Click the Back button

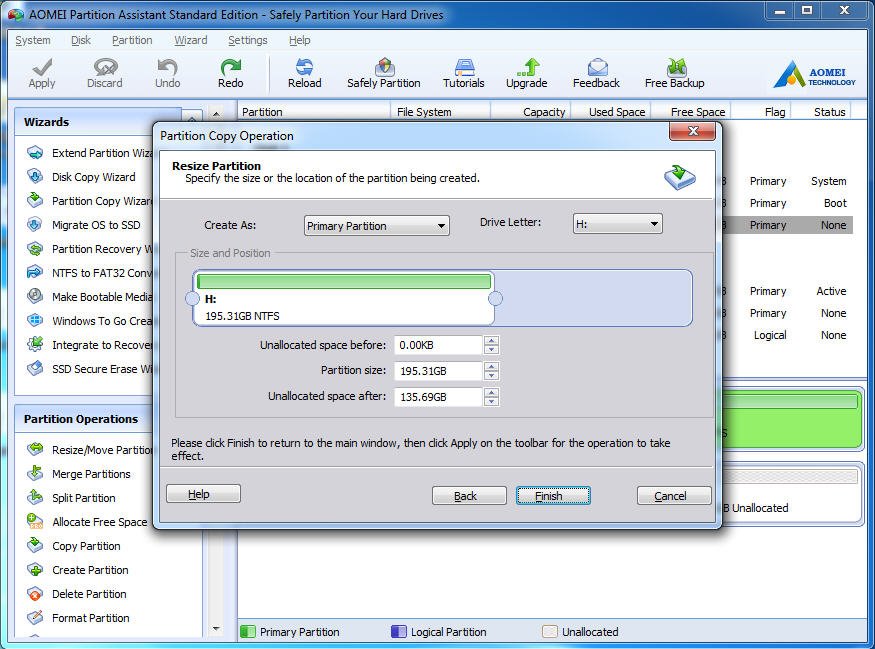click(469, 496)
